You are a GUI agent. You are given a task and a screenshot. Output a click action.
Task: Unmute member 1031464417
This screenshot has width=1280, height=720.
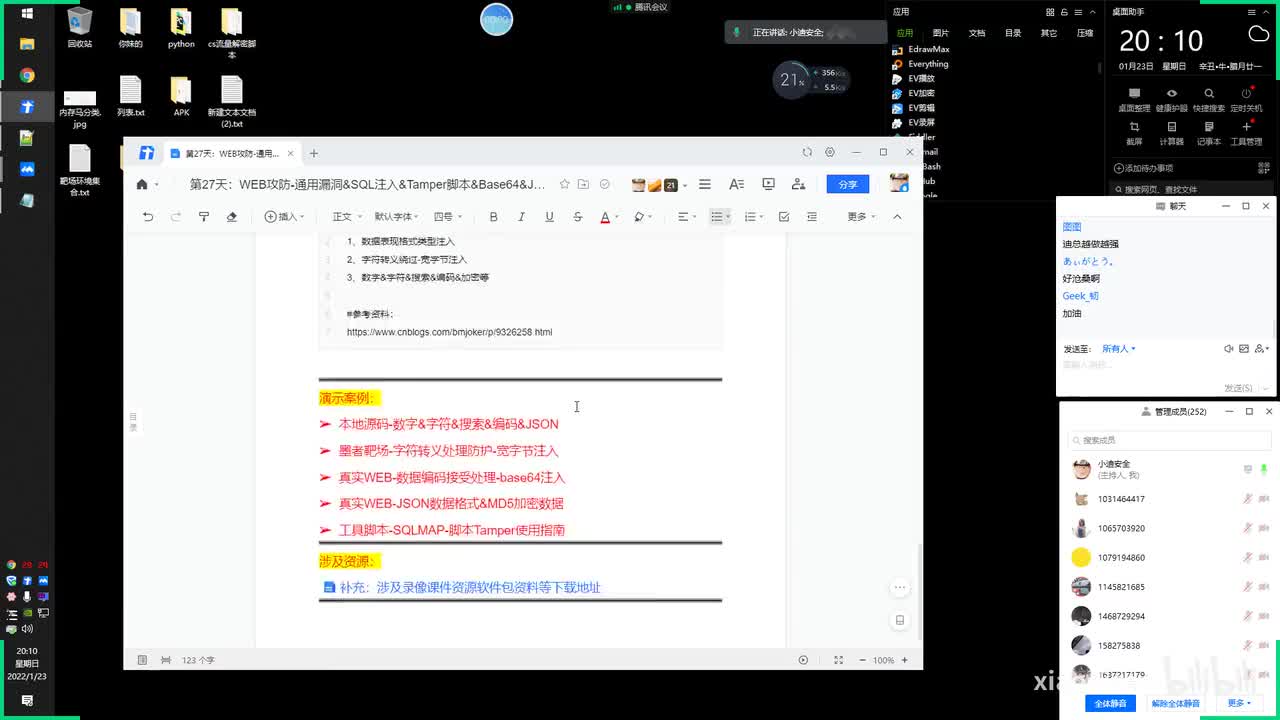click(x=1248, y=499)
